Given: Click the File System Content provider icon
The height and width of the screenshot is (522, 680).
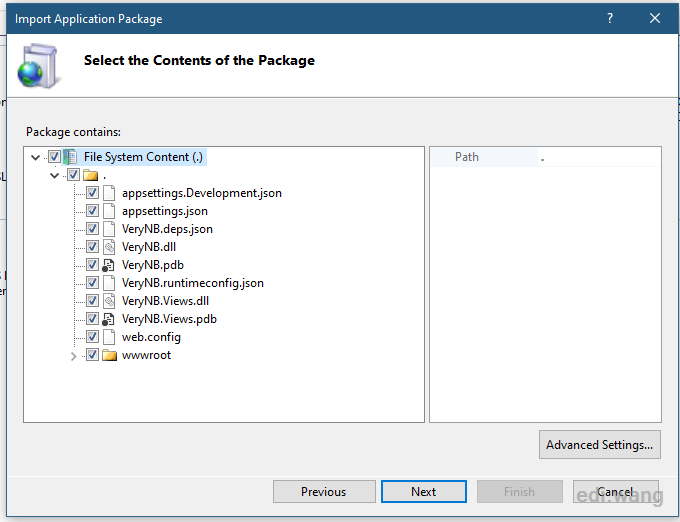Looking at the screenshot, I should point(70,157).
